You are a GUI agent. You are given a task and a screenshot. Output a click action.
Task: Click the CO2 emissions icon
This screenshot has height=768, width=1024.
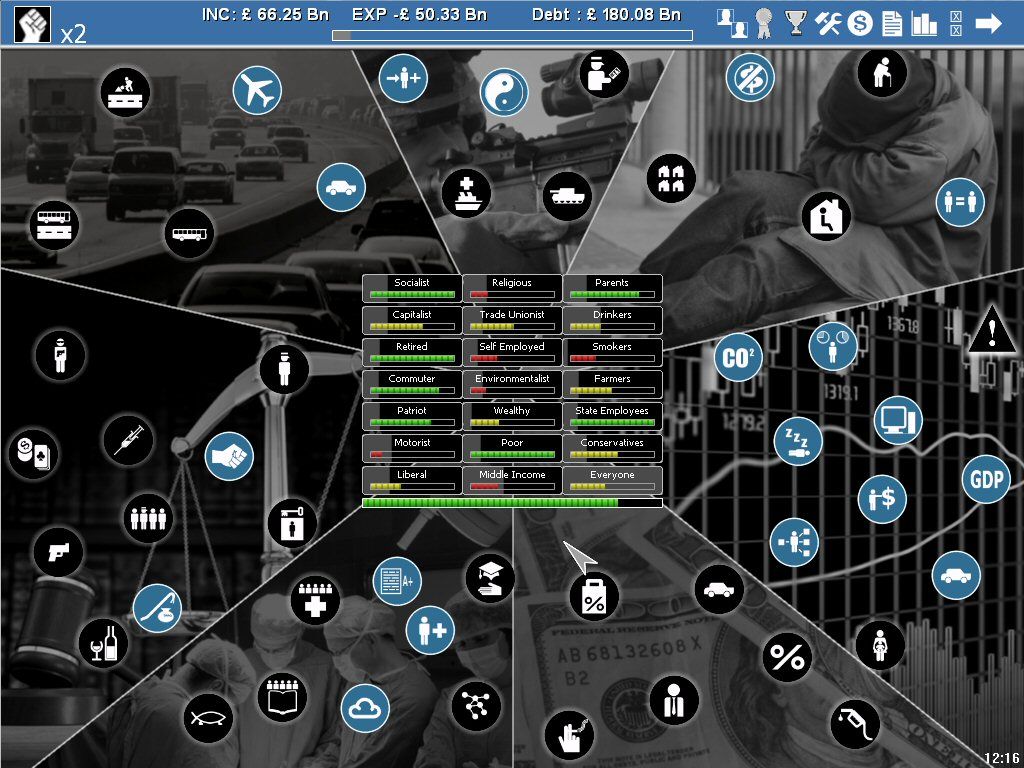738,359
